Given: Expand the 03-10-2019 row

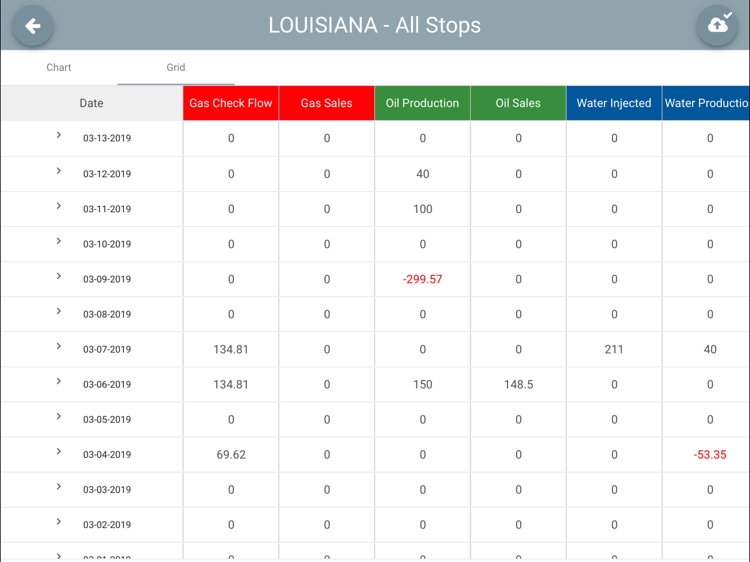Looking at the screenshot, I should pos(59,241).
